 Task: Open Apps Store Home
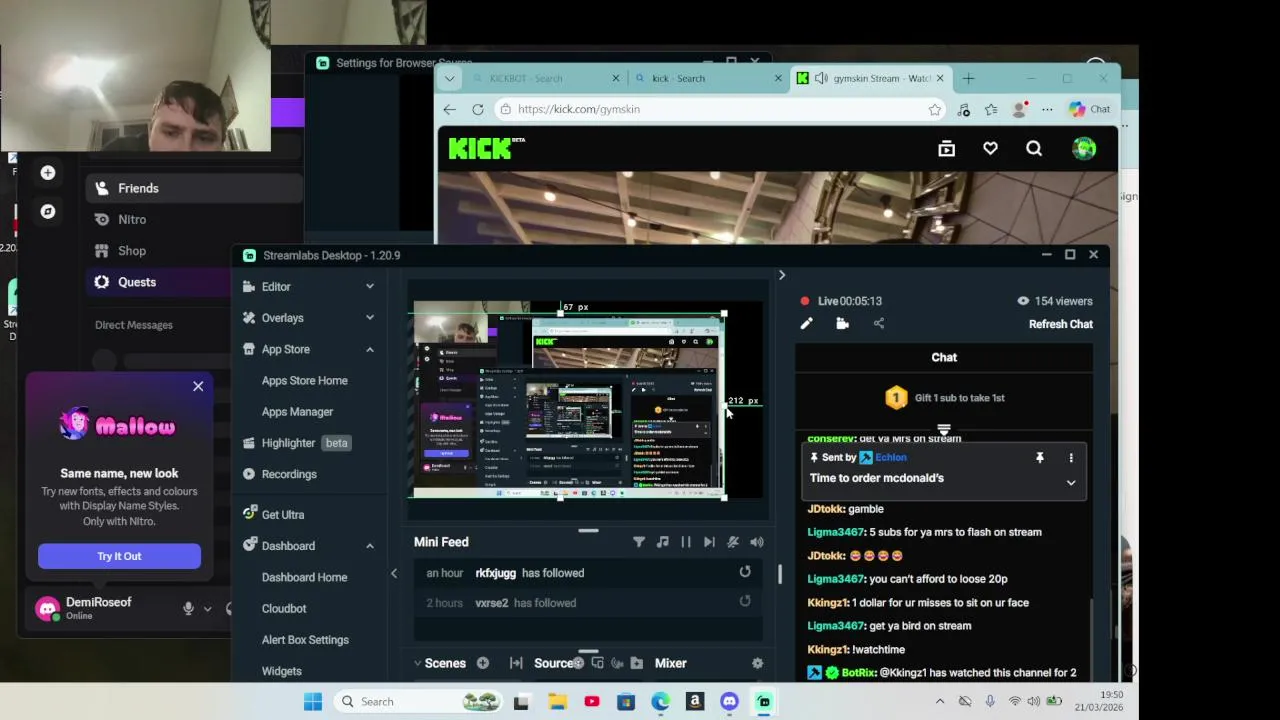[305, 380]
